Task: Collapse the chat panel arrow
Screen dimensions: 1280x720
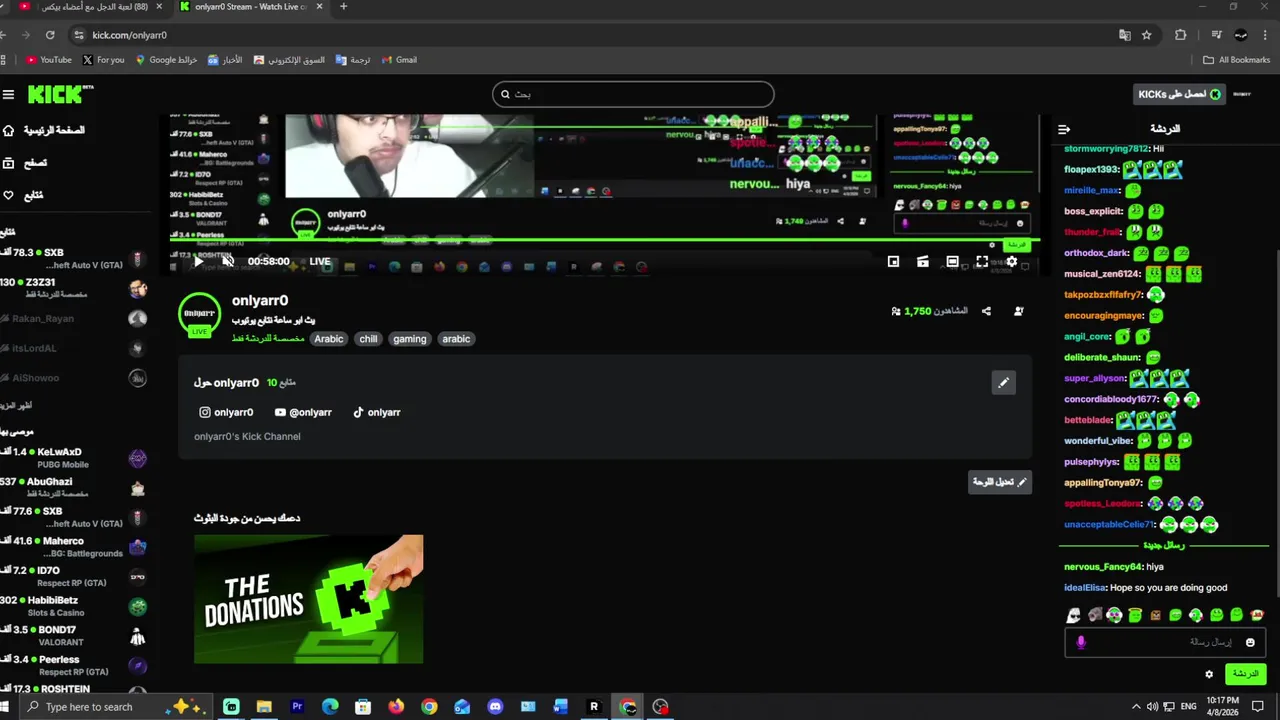Action: 1064,129
